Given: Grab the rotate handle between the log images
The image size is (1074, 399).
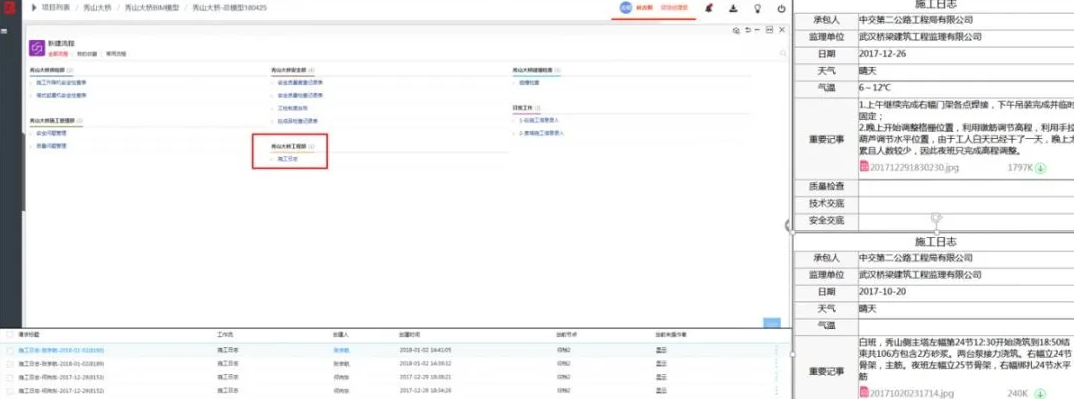Looking at the screenshot, I should (936, 218).
